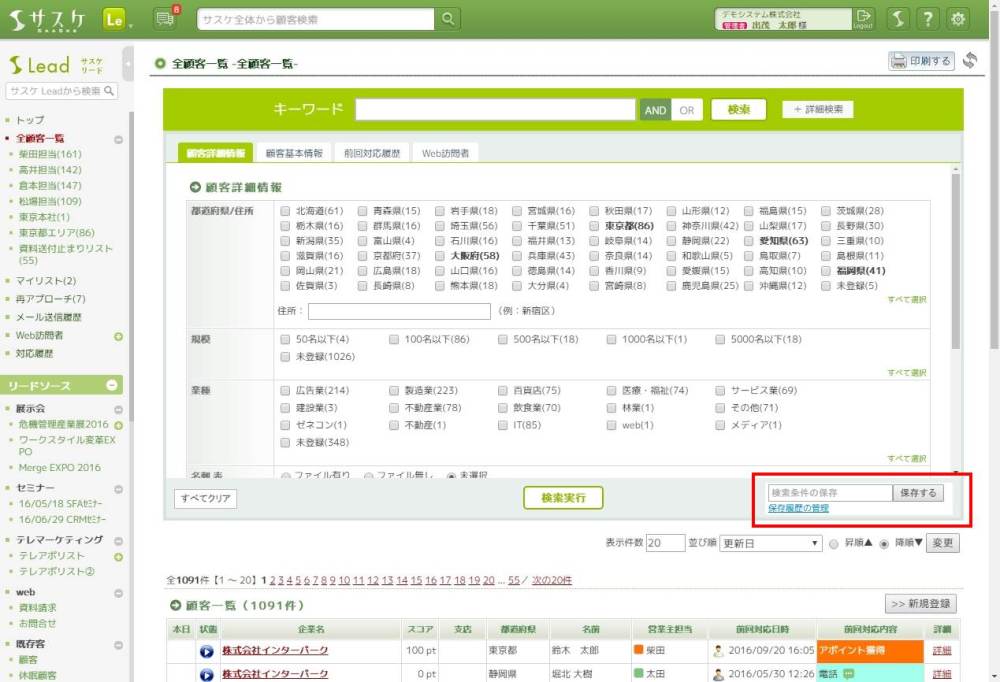Click the blue arrow status icon in first row
1000x682 pixels.
click(x=207, y=651)
